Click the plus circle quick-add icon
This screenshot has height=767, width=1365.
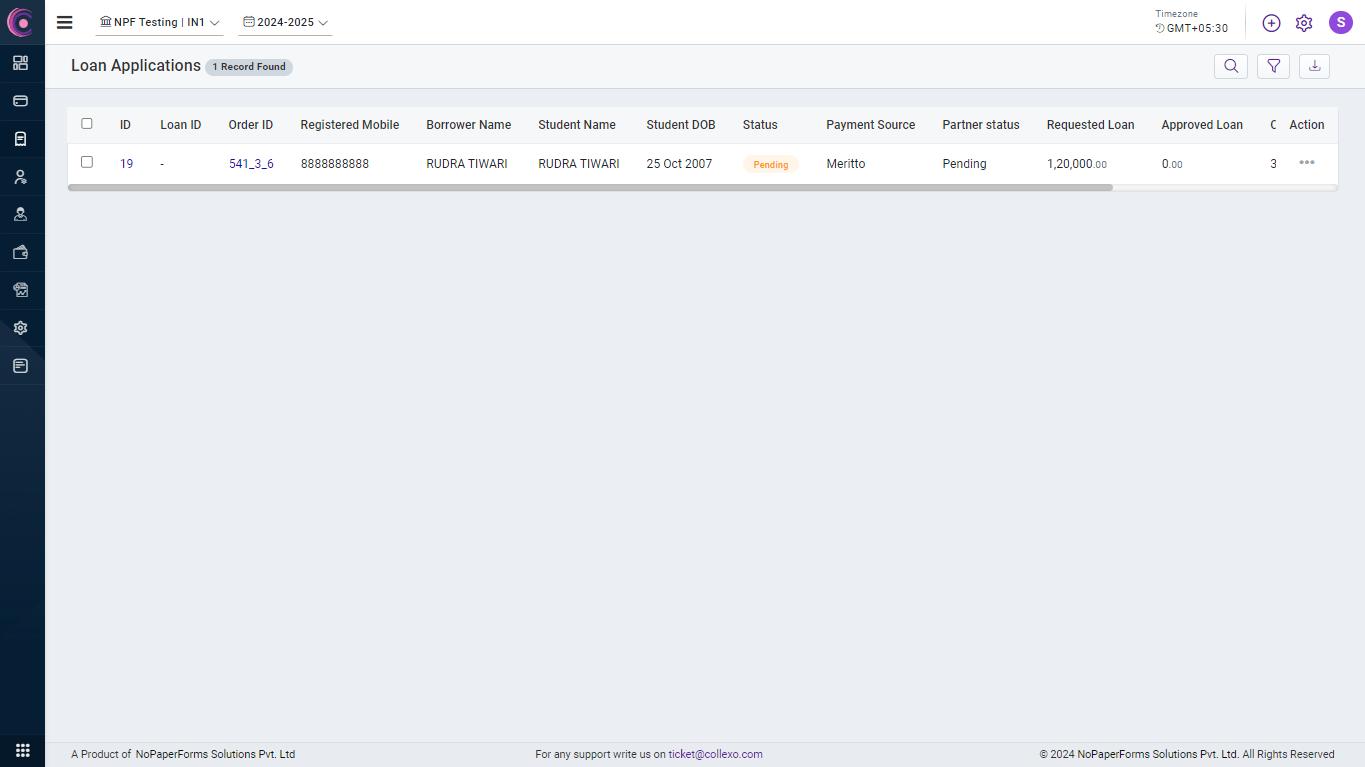1271,23
